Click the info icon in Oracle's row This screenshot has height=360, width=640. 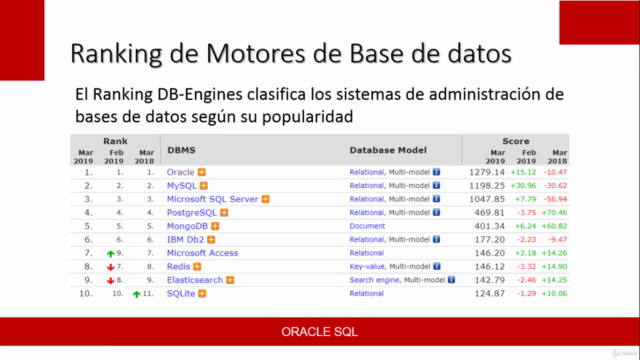(x=436, y=172)
